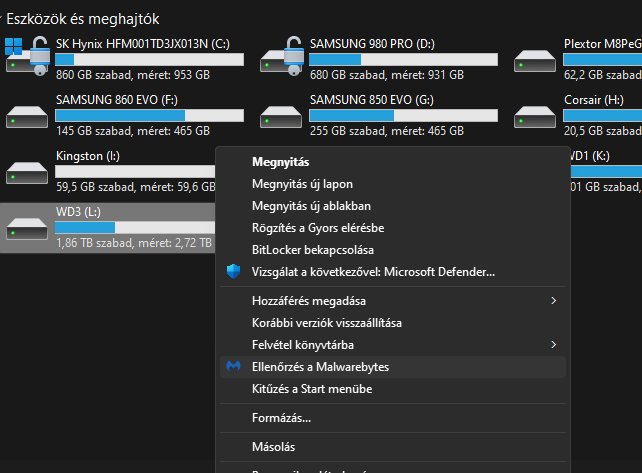The width and height of the screenshot is (642, 473).
Task: Click SAMSUNG 860 EVO (F:) label
Action: pyautogui.click(x=117, y=100)
